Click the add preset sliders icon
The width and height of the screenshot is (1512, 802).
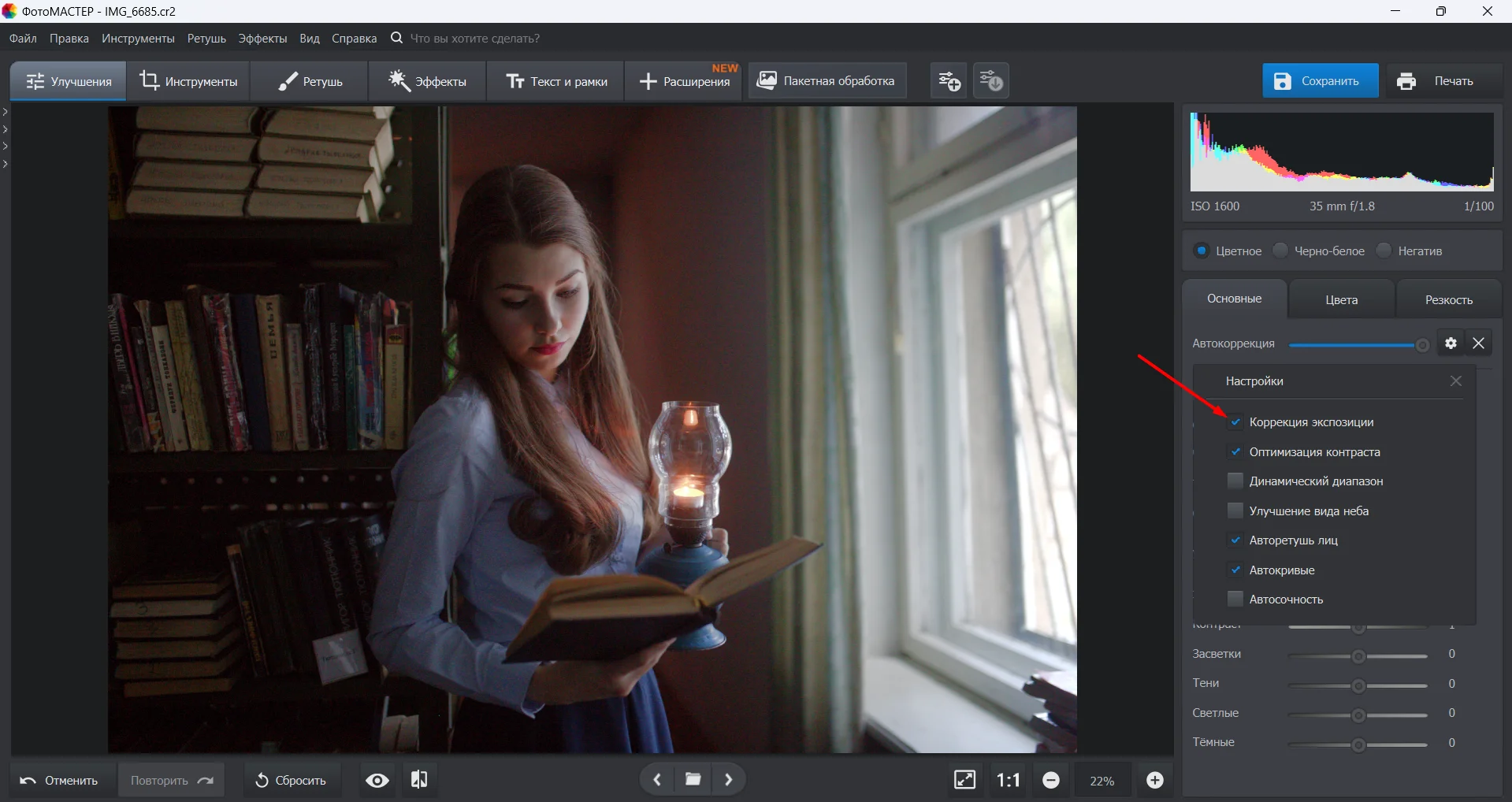(x=949, y=80)
